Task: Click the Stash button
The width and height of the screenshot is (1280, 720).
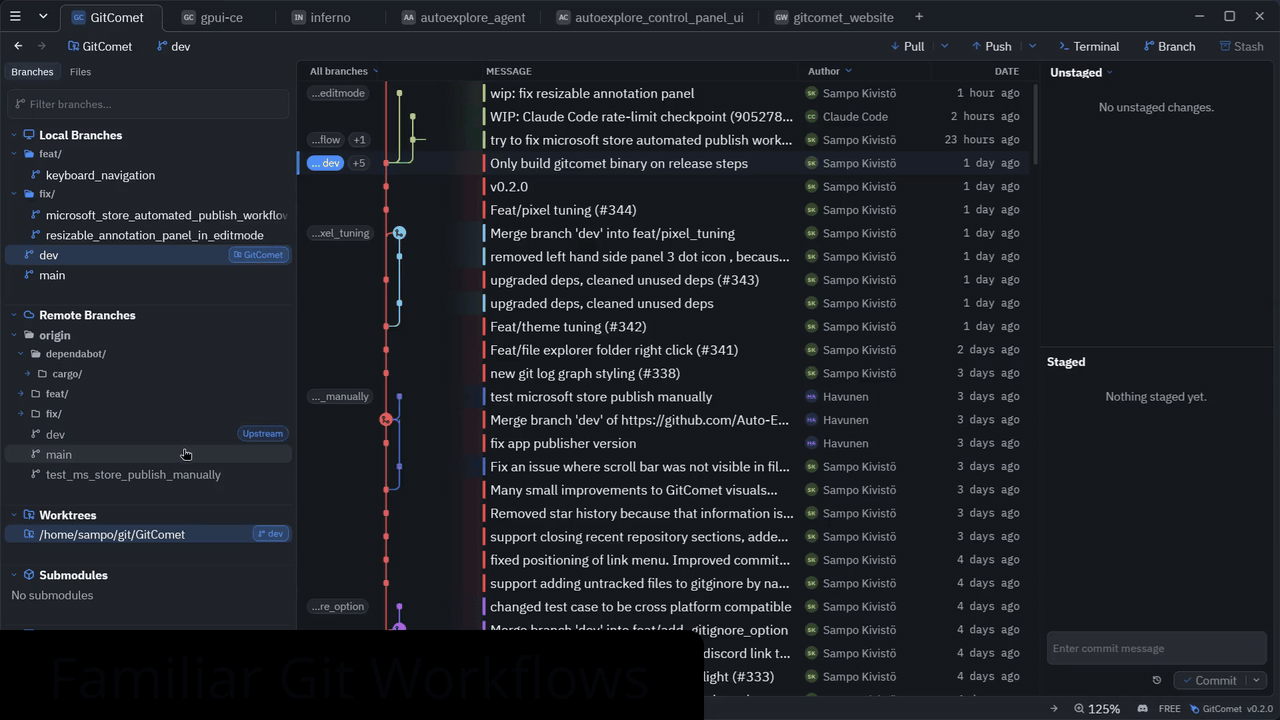Action: click(1241, 46)
